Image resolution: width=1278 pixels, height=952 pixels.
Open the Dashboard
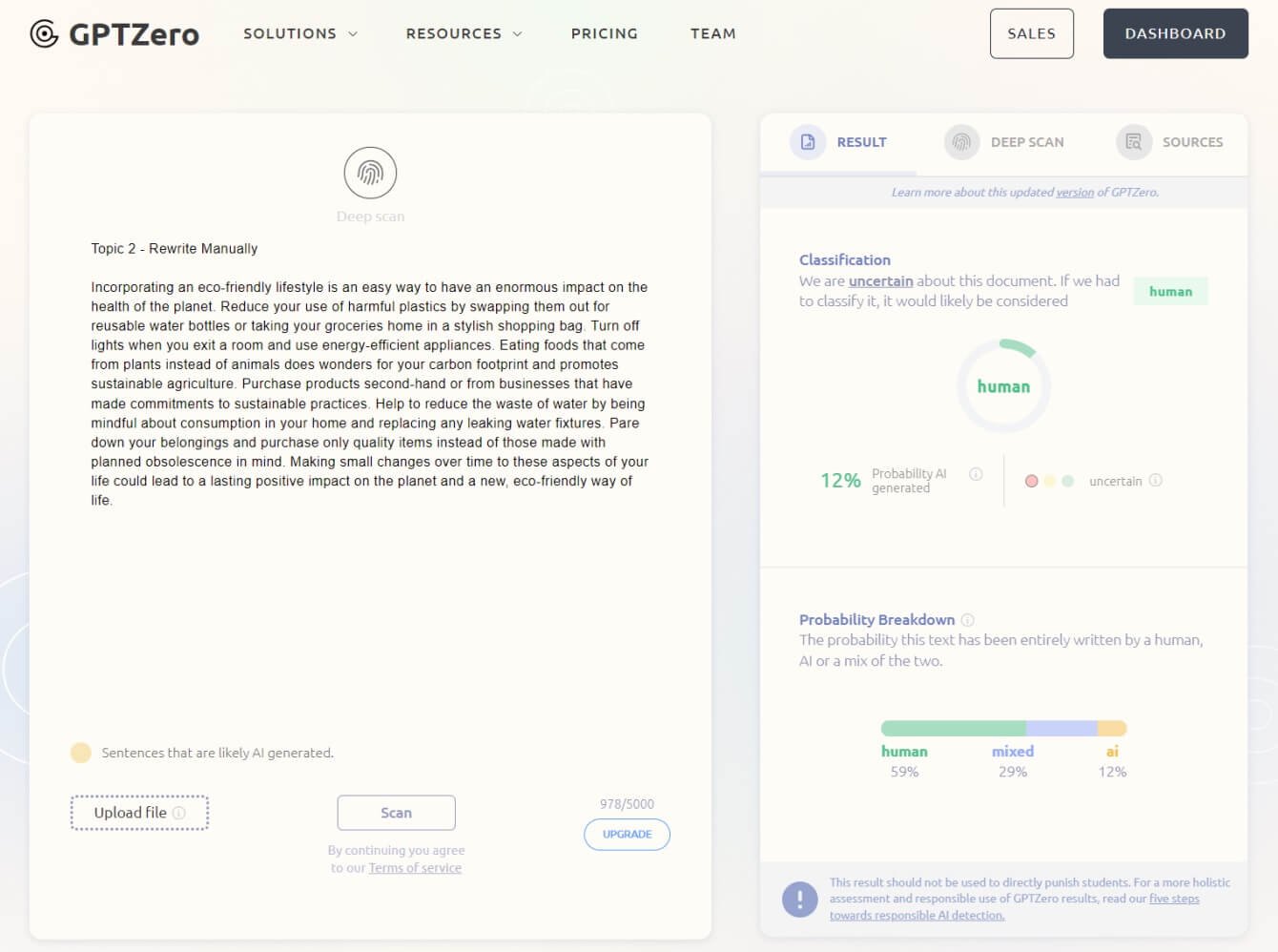[x=1175, y=33]
